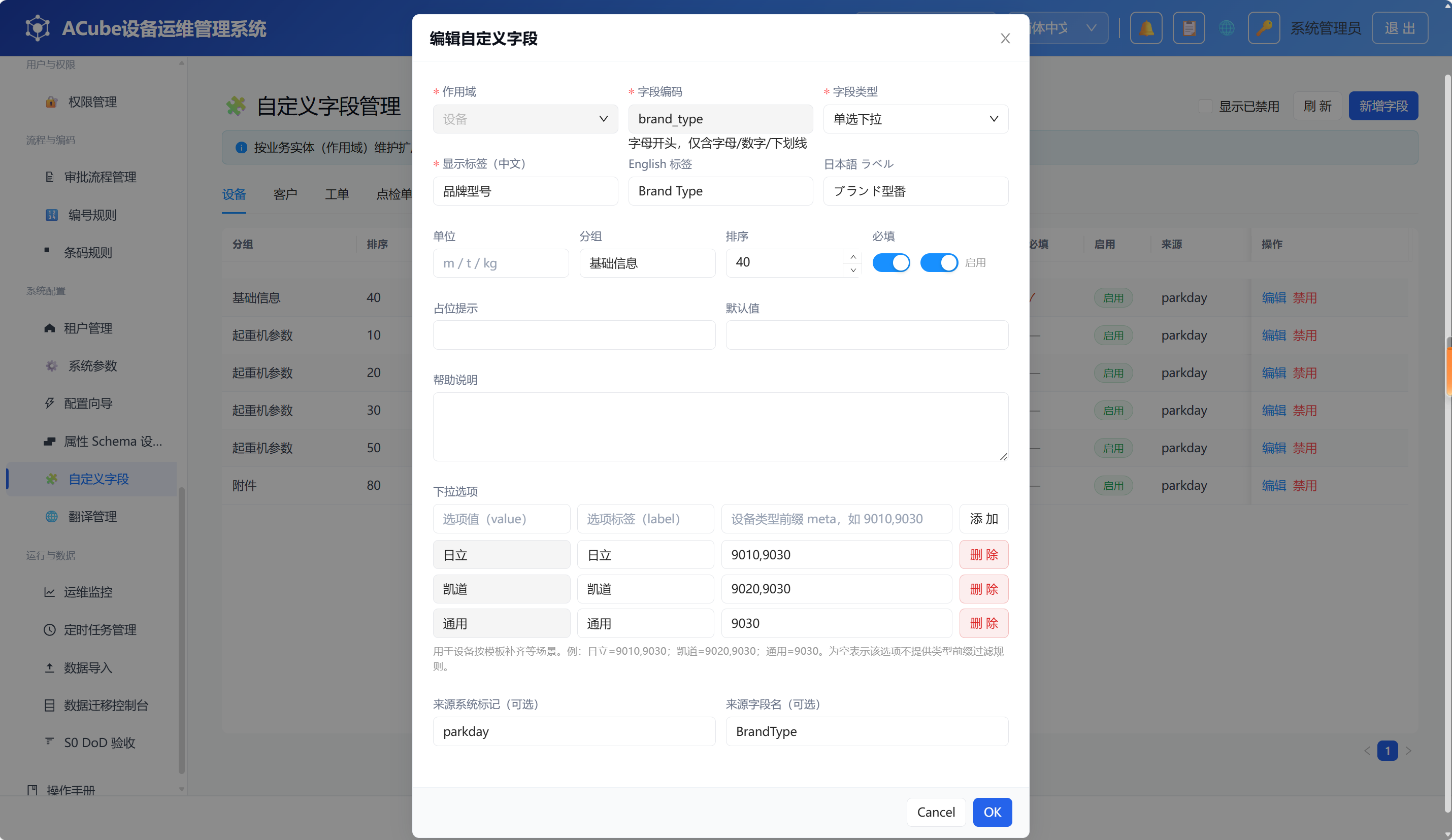Open 自定义字段 in sidebar menu

tap(91, 479)
